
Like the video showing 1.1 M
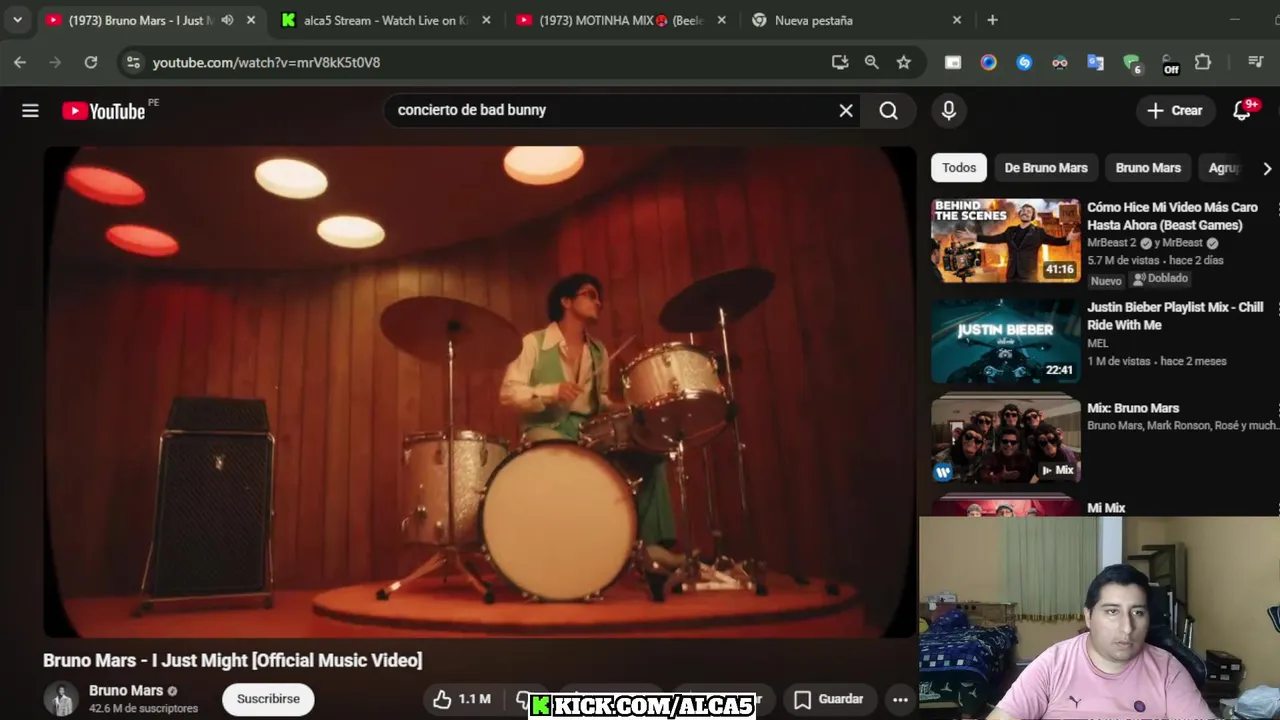tap(462, 699)
